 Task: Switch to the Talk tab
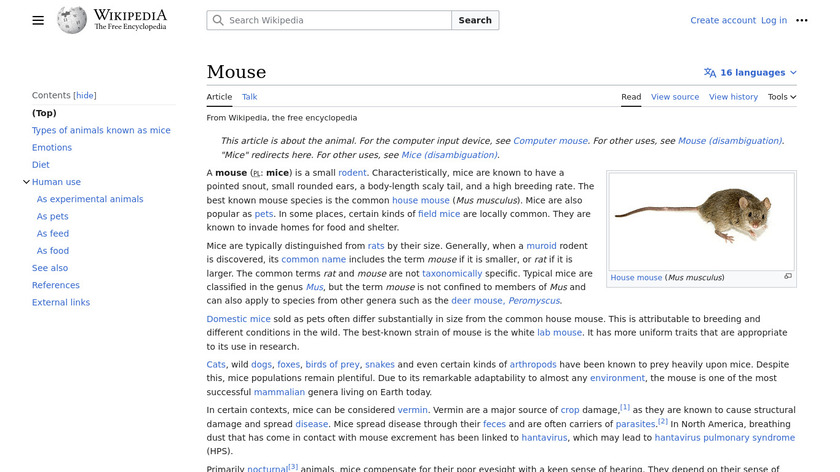(250, 97)
